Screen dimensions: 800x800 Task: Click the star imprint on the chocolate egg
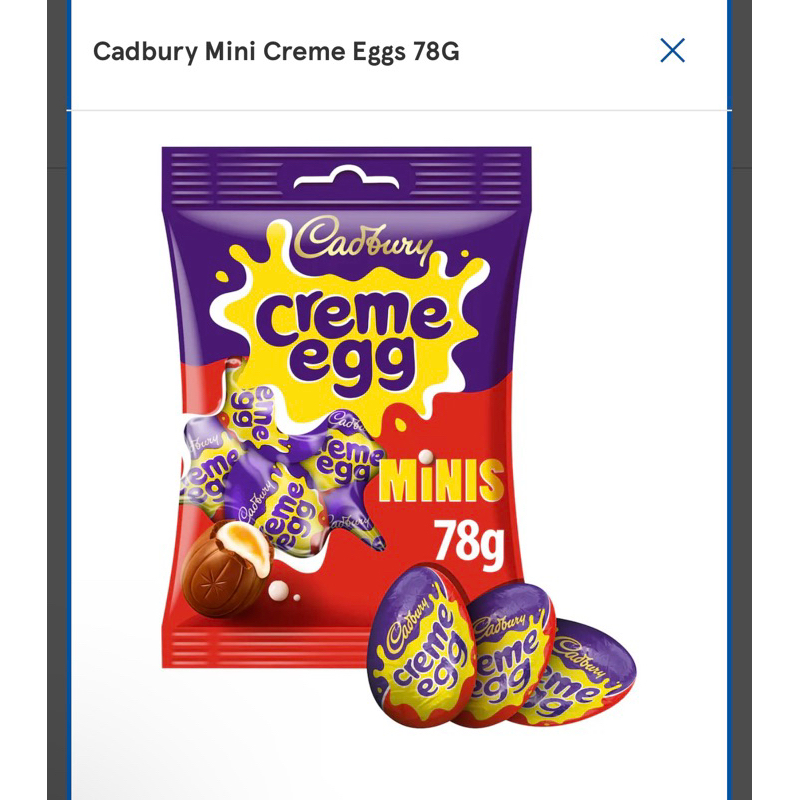coord(211,585)
